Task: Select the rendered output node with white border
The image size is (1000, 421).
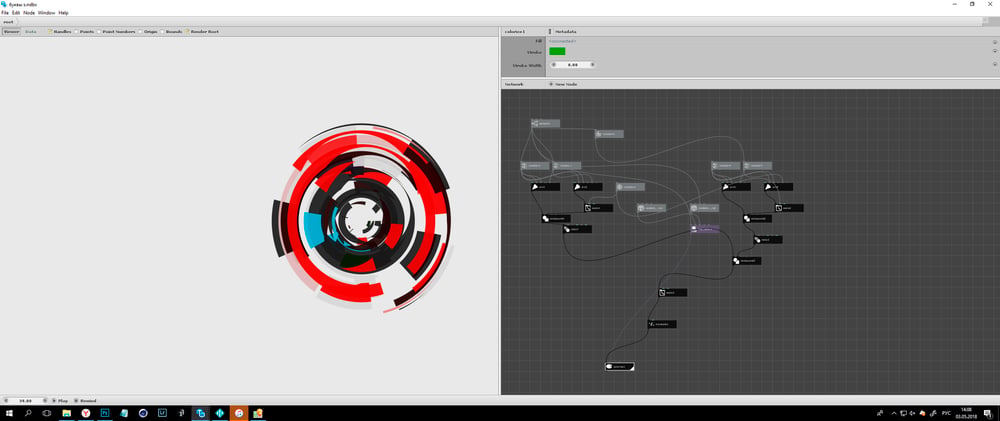Action: coord(619,366)
